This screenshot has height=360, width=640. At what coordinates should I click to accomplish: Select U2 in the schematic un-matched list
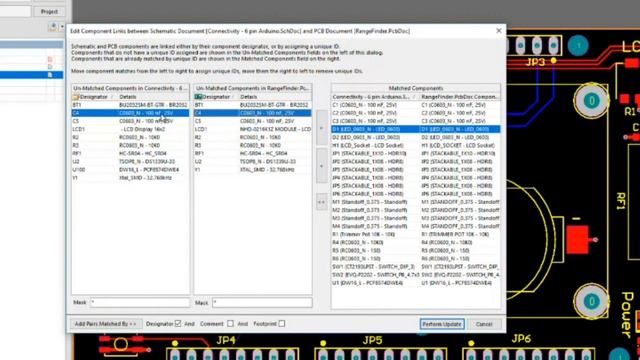130,162
